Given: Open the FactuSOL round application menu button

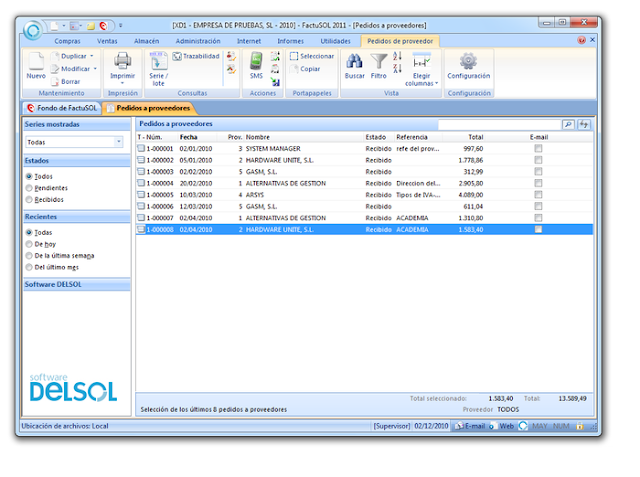Looking at the screenshot, I should [x=33, y=30].
